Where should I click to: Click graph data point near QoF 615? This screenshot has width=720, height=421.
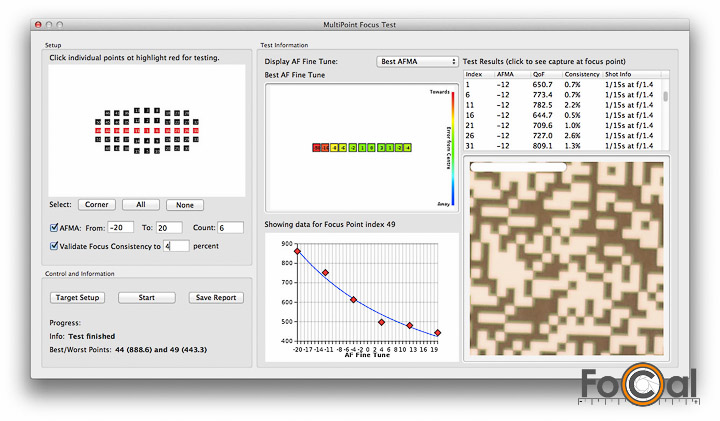[354, 299]
